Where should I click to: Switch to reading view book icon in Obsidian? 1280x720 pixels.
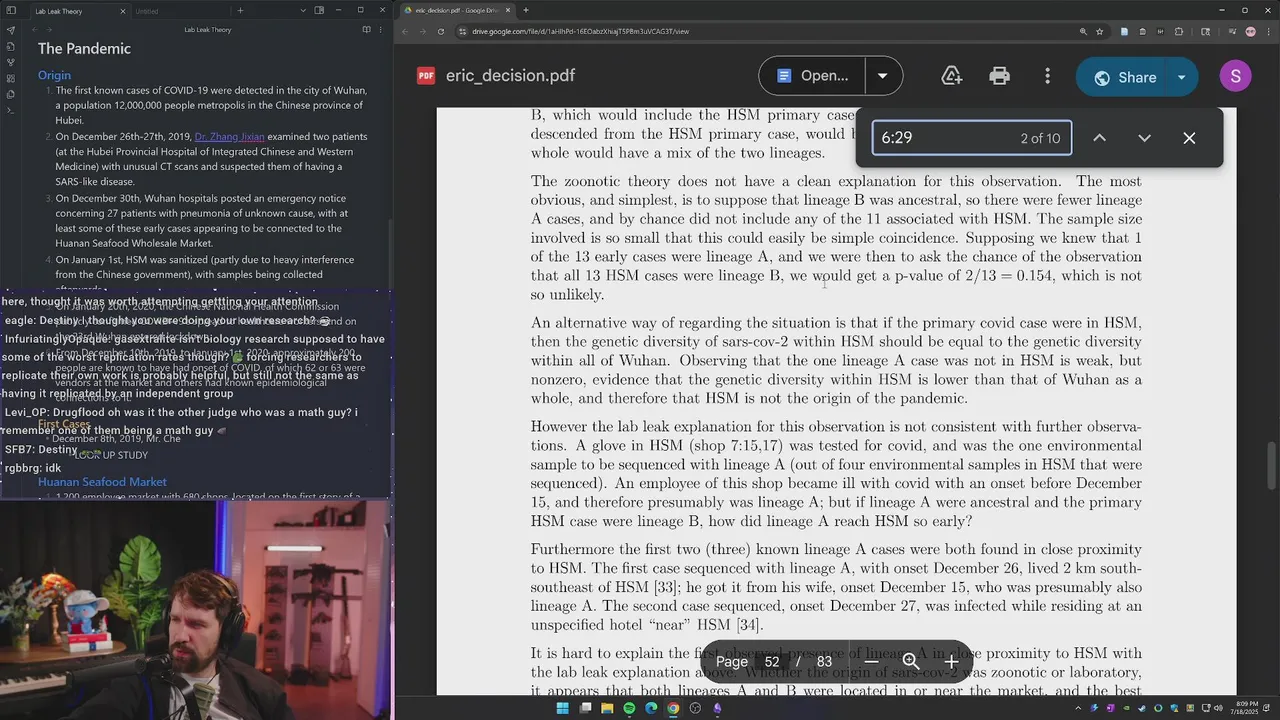366,30
